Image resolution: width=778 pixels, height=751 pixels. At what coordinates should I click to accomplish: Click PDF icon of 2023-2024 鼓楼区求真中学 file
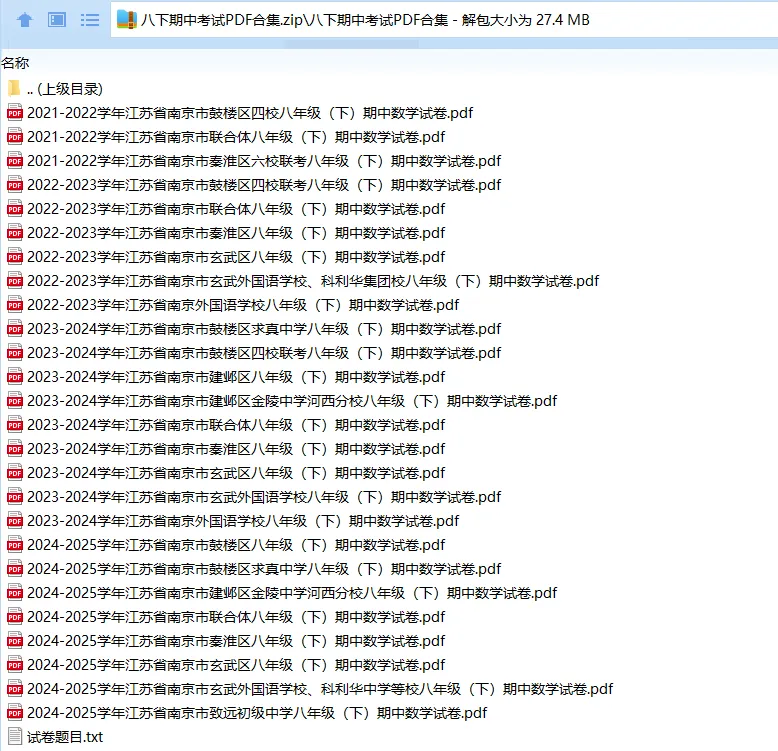tap(15, 328)
